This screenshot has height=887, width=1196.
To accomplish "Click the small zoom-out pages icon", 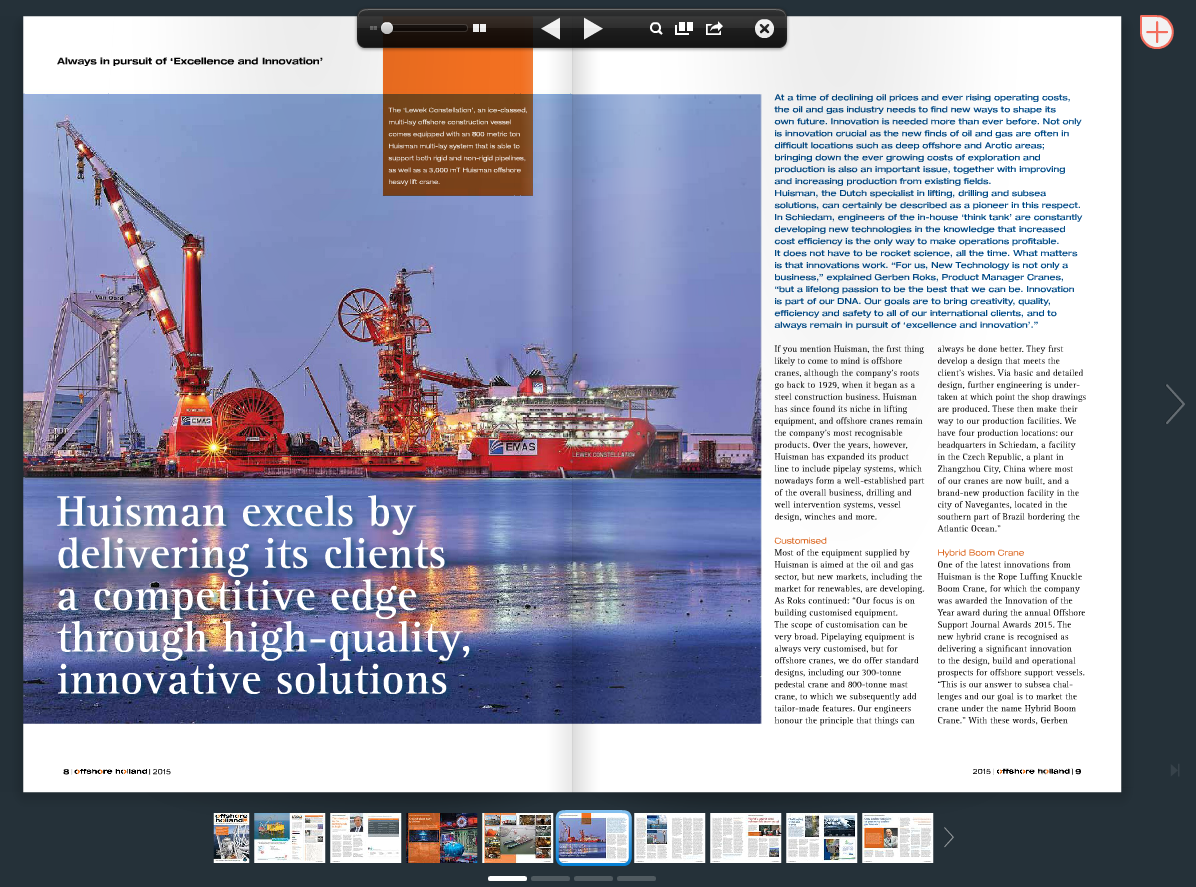I will pos(373,28).
